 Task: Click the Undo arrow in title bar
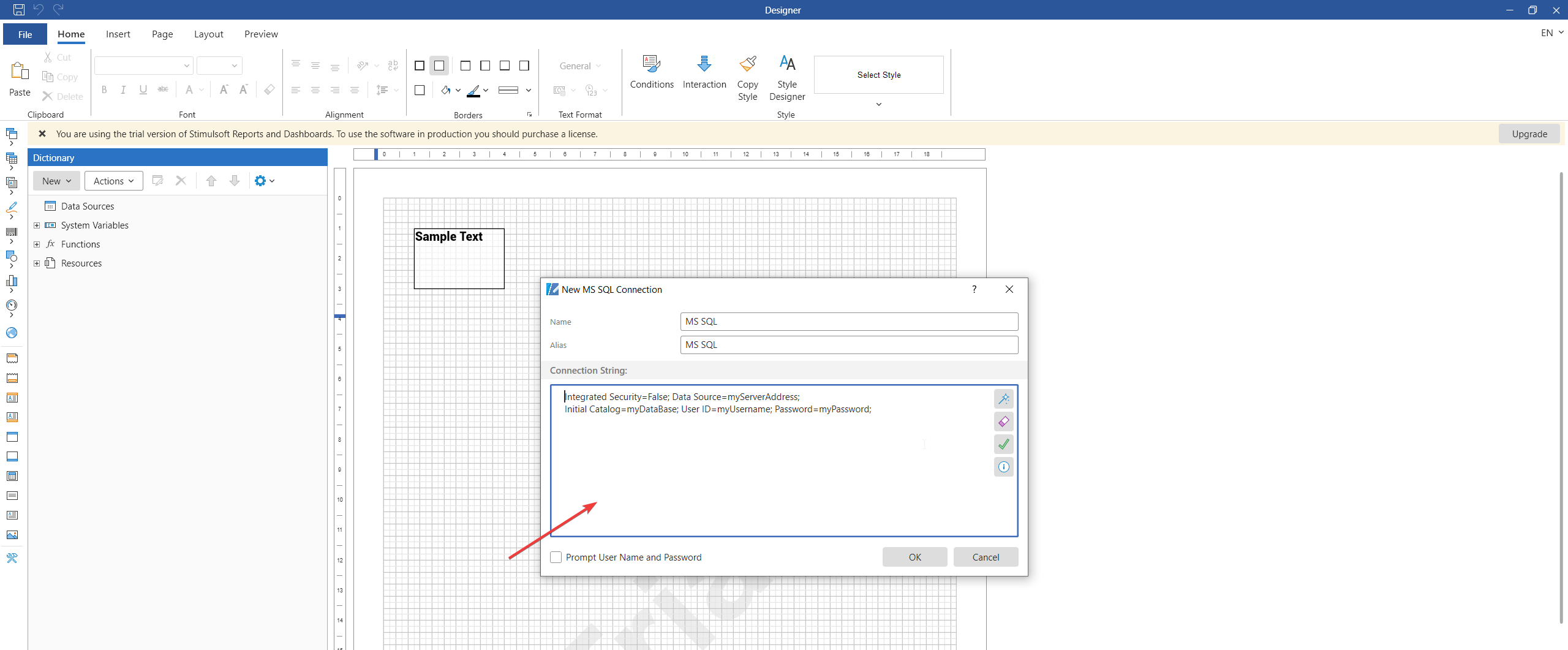pos(39,10)
